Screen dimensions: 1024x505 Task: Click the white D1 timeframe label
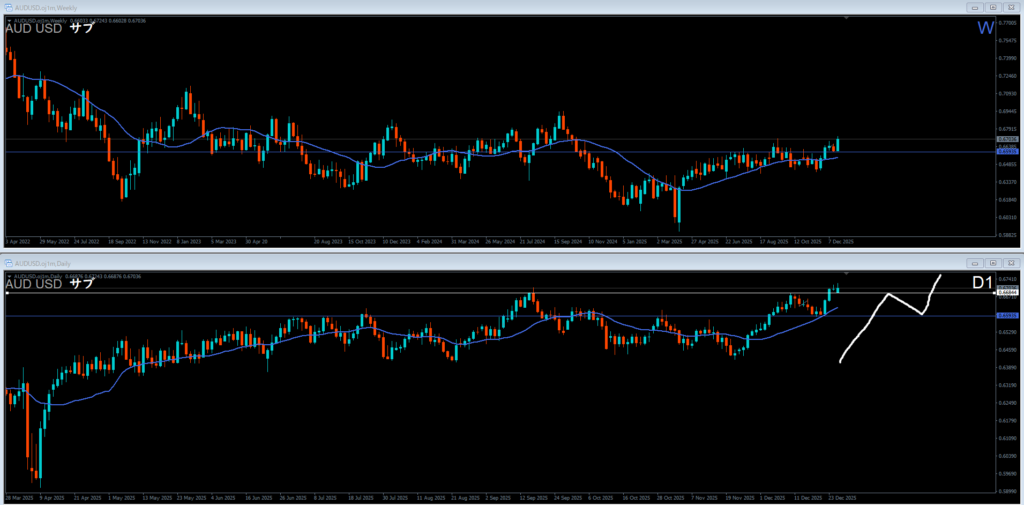(983, 283)
